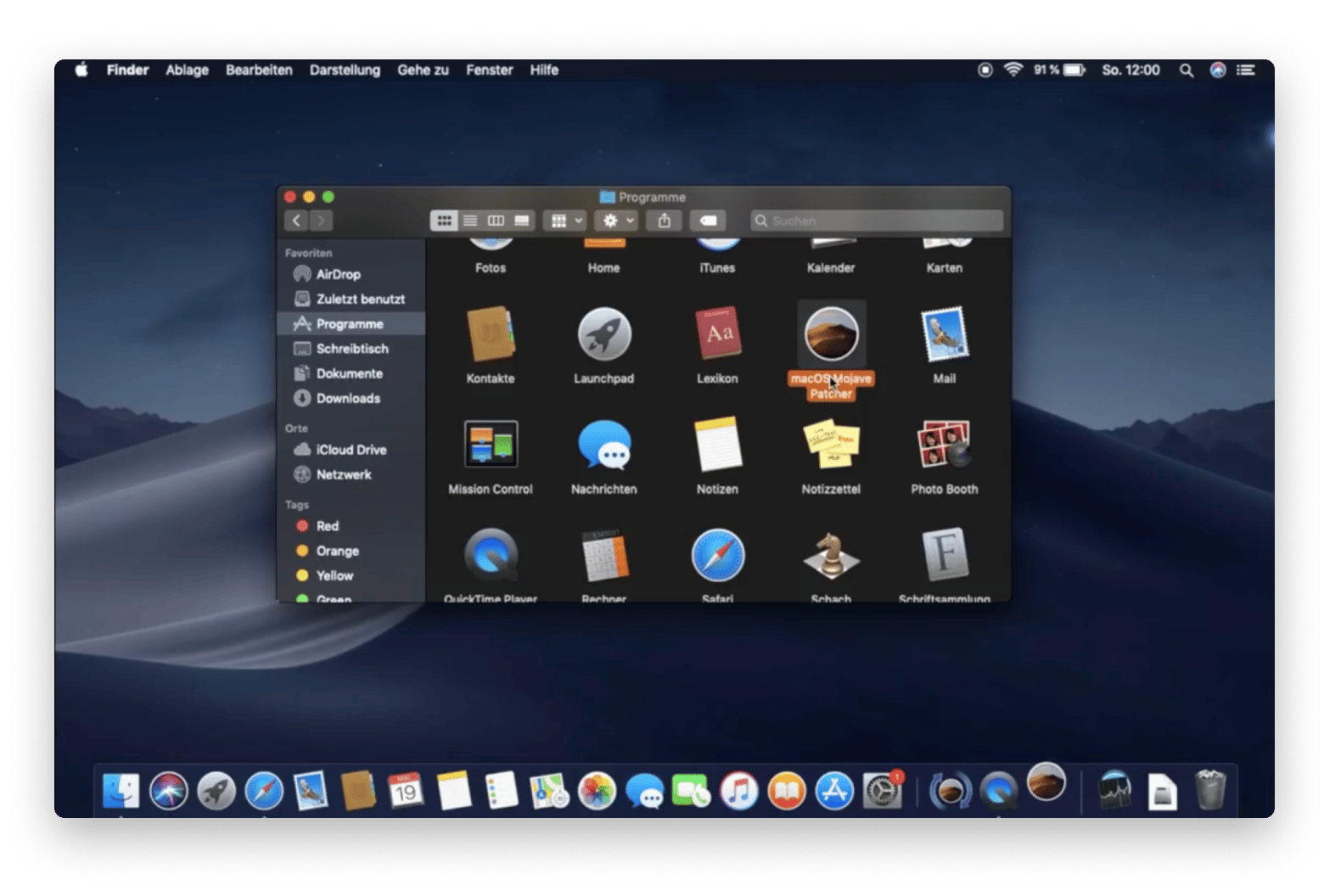Launch the App Store from the Dock
The height and width of the screenshot is (896, 1324).
834,791
